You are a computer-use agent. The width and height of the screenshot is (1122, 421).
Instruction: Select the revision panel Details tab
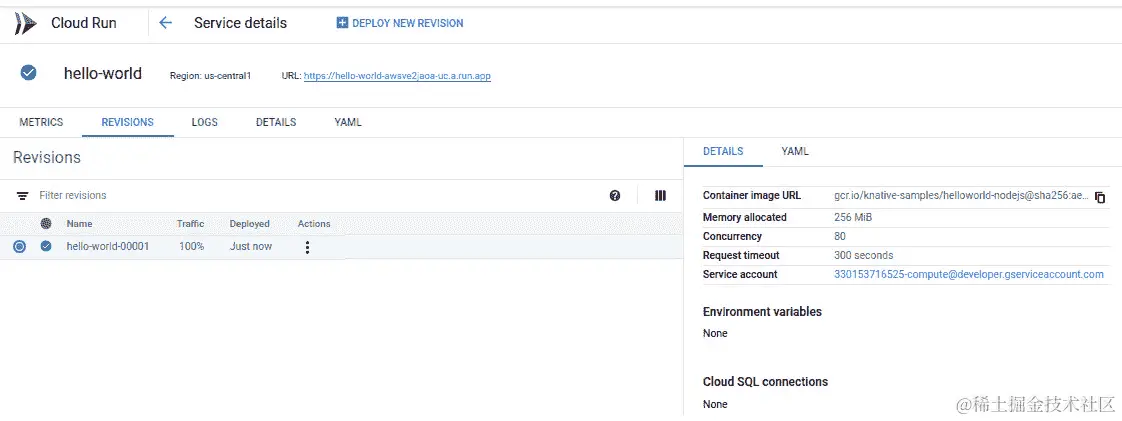pos(723,152)
